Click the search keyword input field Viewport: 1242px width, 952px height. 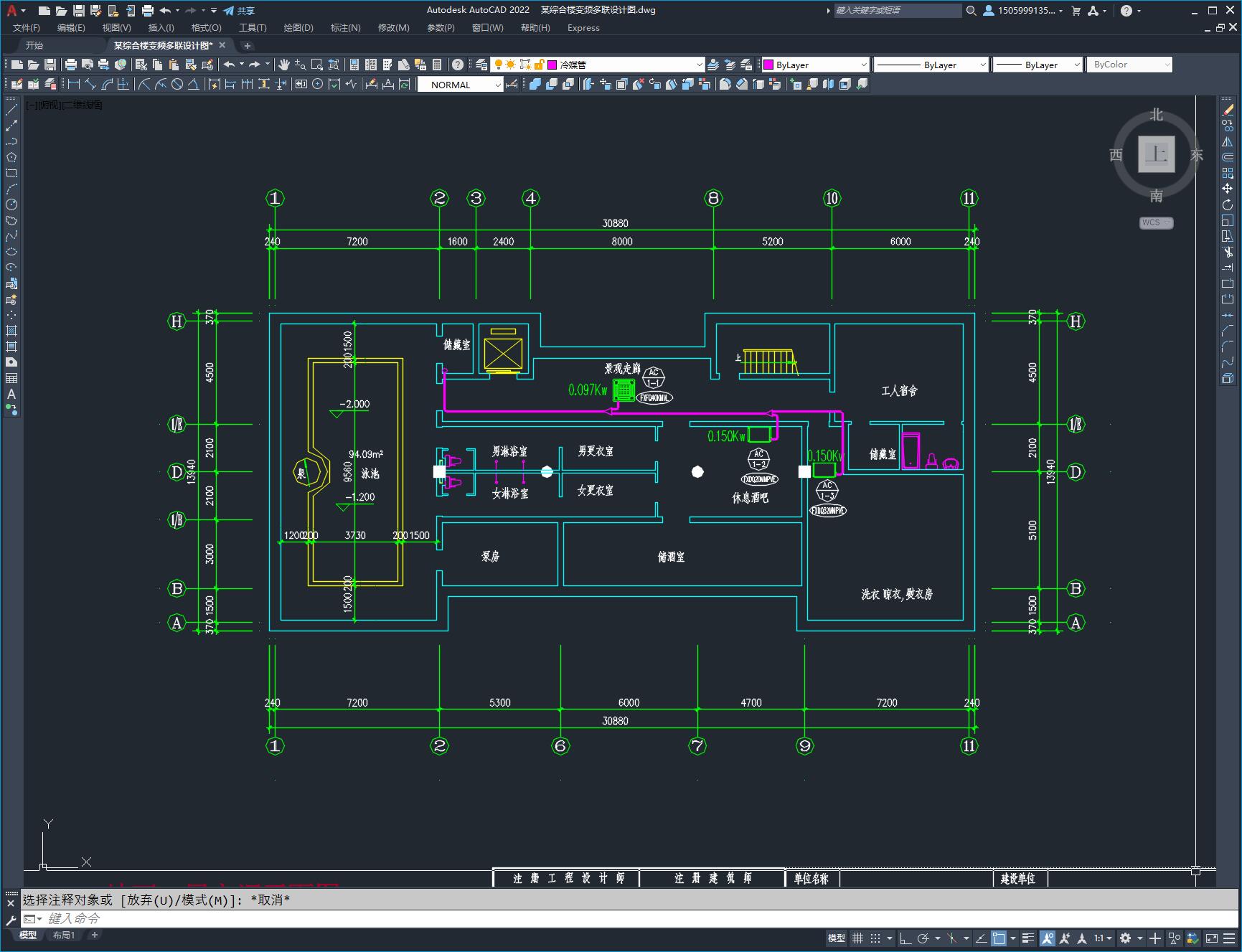click(898, 11)
